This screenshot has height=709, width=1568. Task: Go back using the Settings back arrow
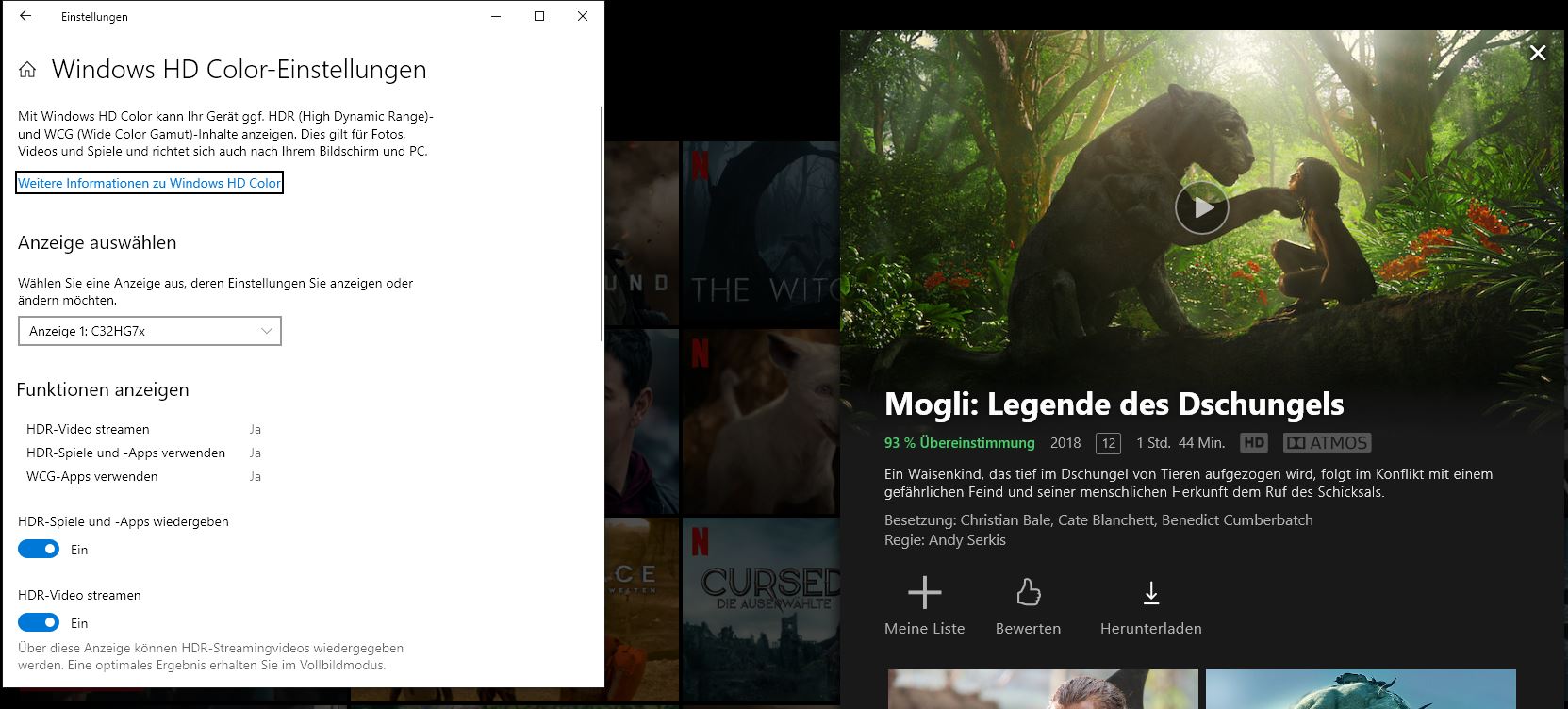pos(25,16)
